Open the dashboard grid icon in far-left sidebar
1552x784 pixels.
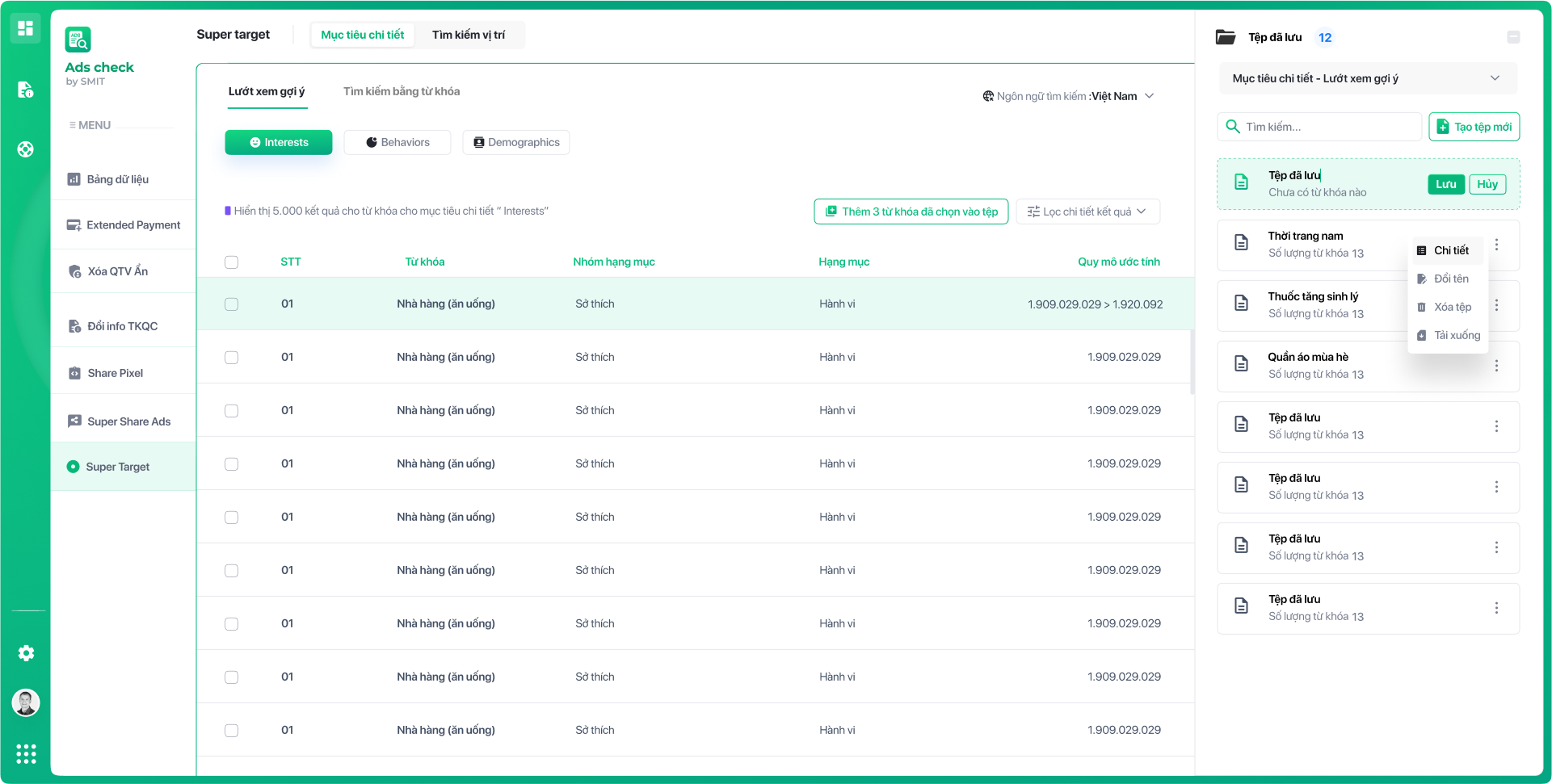pos(25,27)
